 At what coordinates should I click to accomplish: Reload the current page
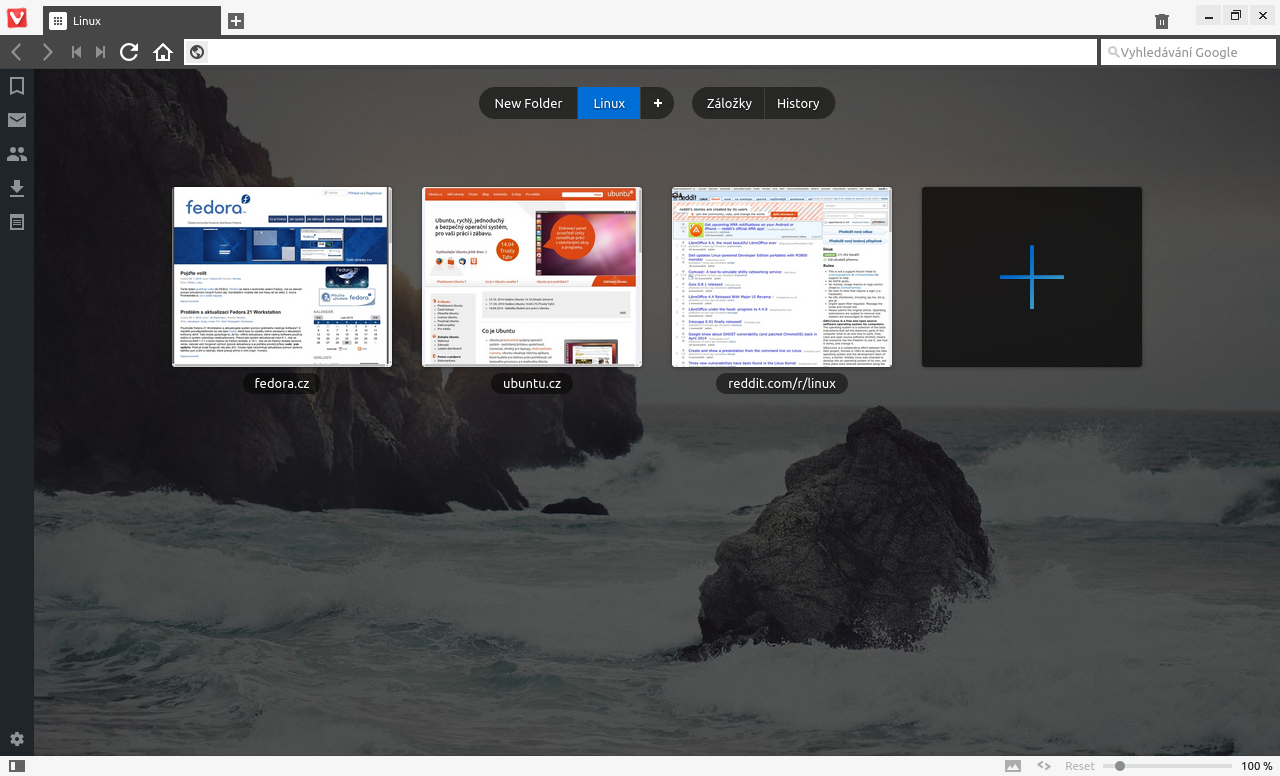(129, 52)
